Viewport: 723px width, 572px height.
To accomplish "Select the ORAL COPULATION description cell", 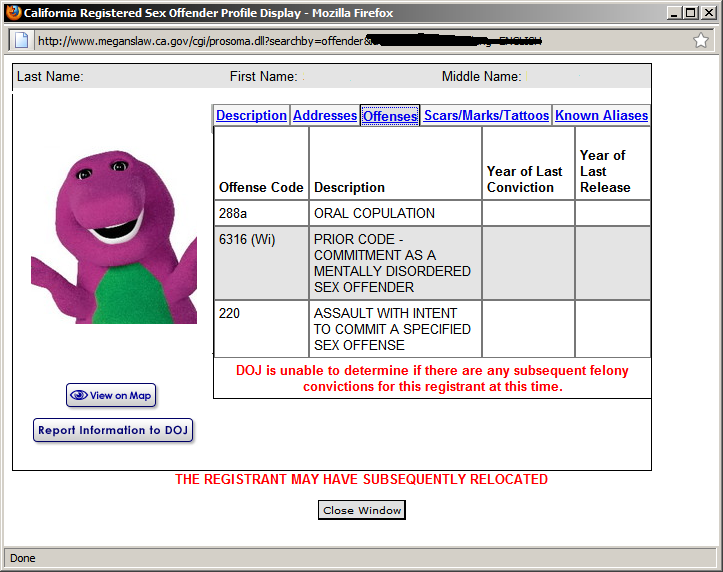I will (396, 213).
